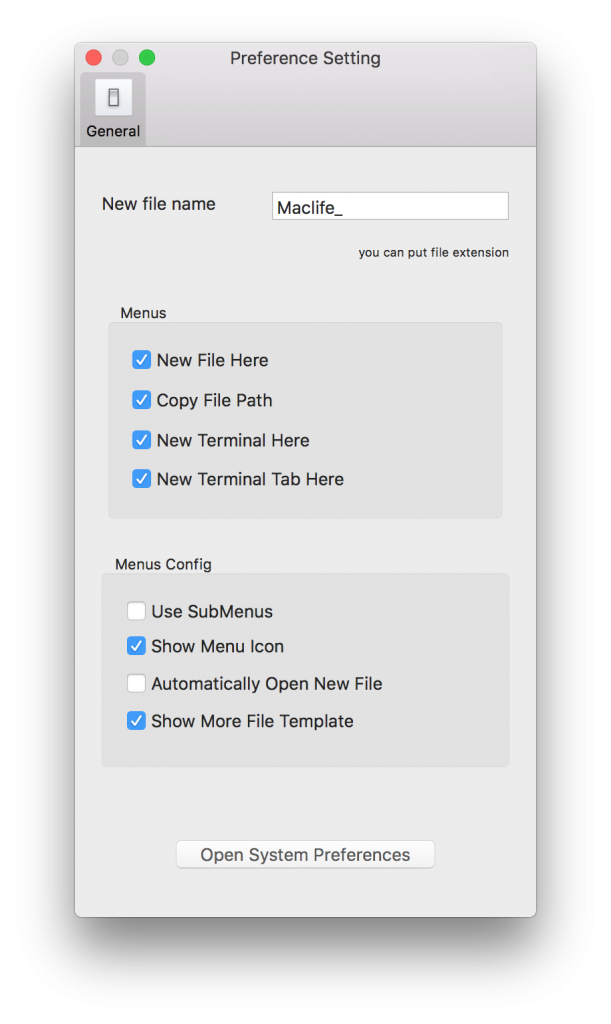Enable Automatically Open New File
Screen dimensions: 611x1024
[136, 683]
